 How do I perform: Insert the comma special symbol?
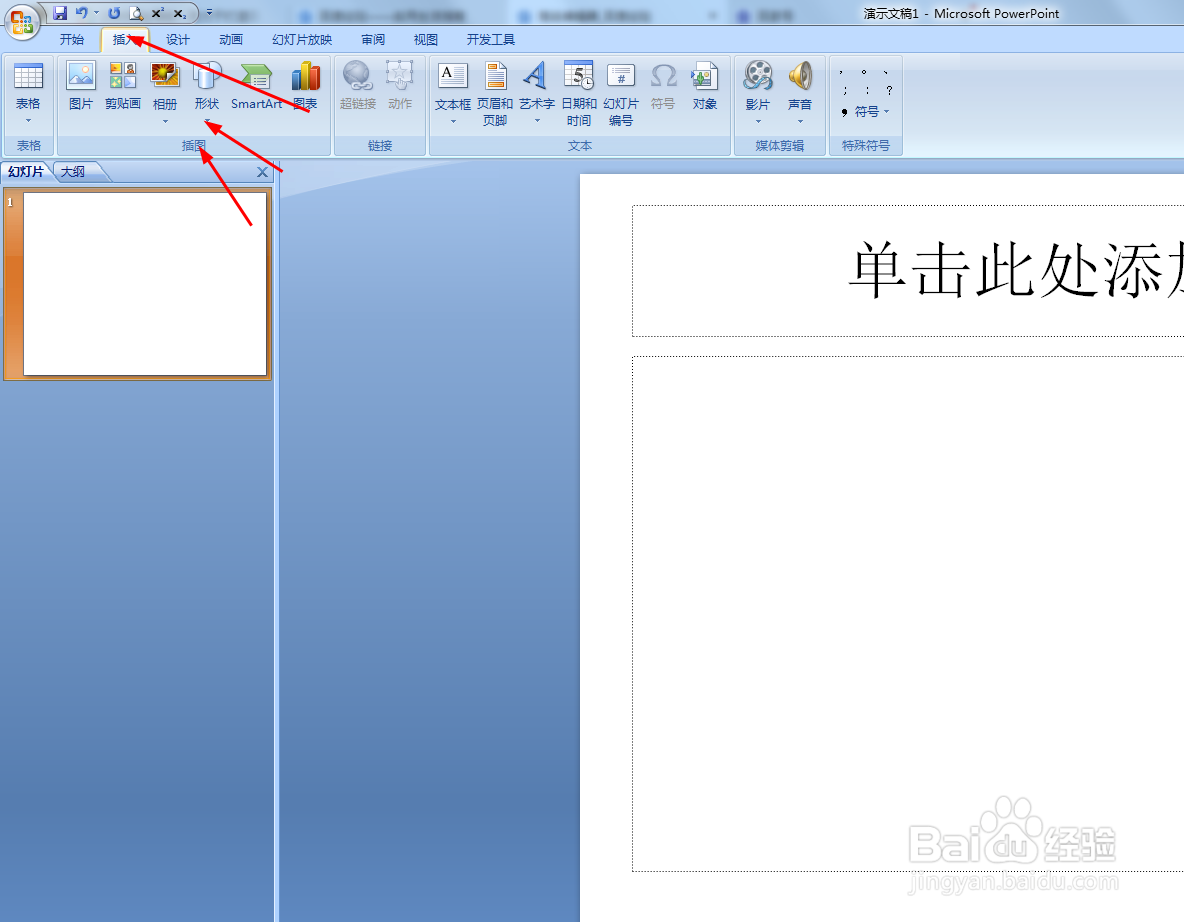[x=841, y=72]
